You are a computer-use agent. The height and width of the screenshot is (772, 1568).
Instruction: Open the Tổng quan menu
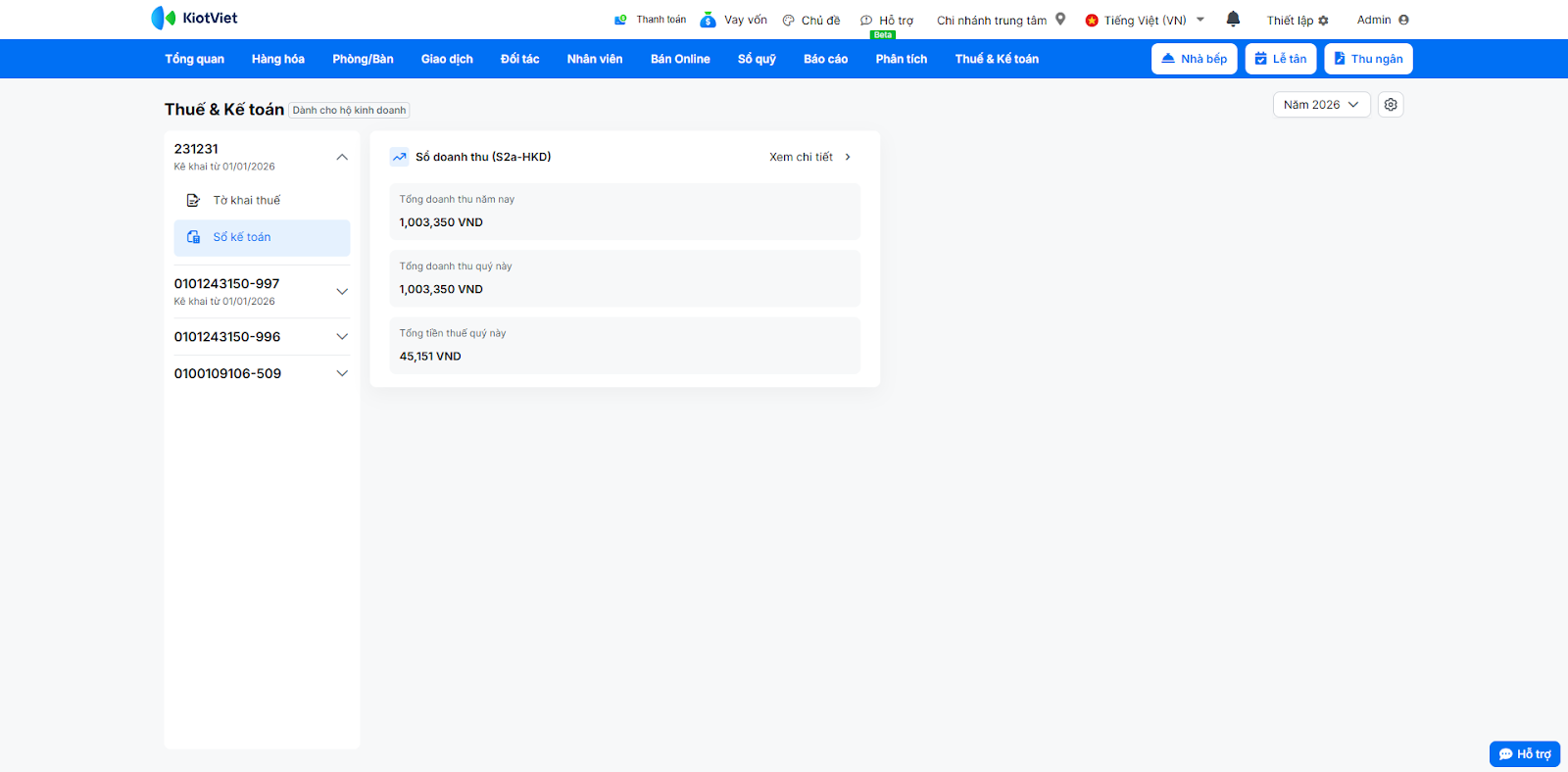point(194,59)
